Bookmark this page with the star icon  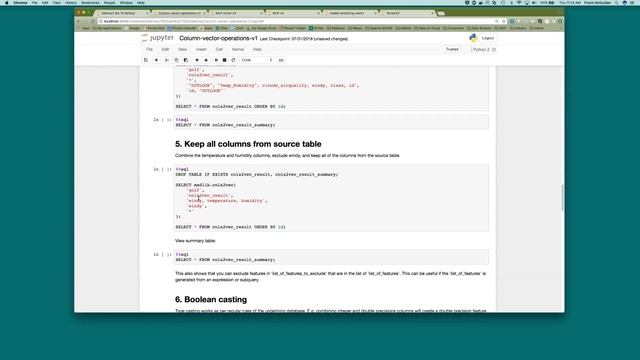pyautogui.click(x=503, y=21)
